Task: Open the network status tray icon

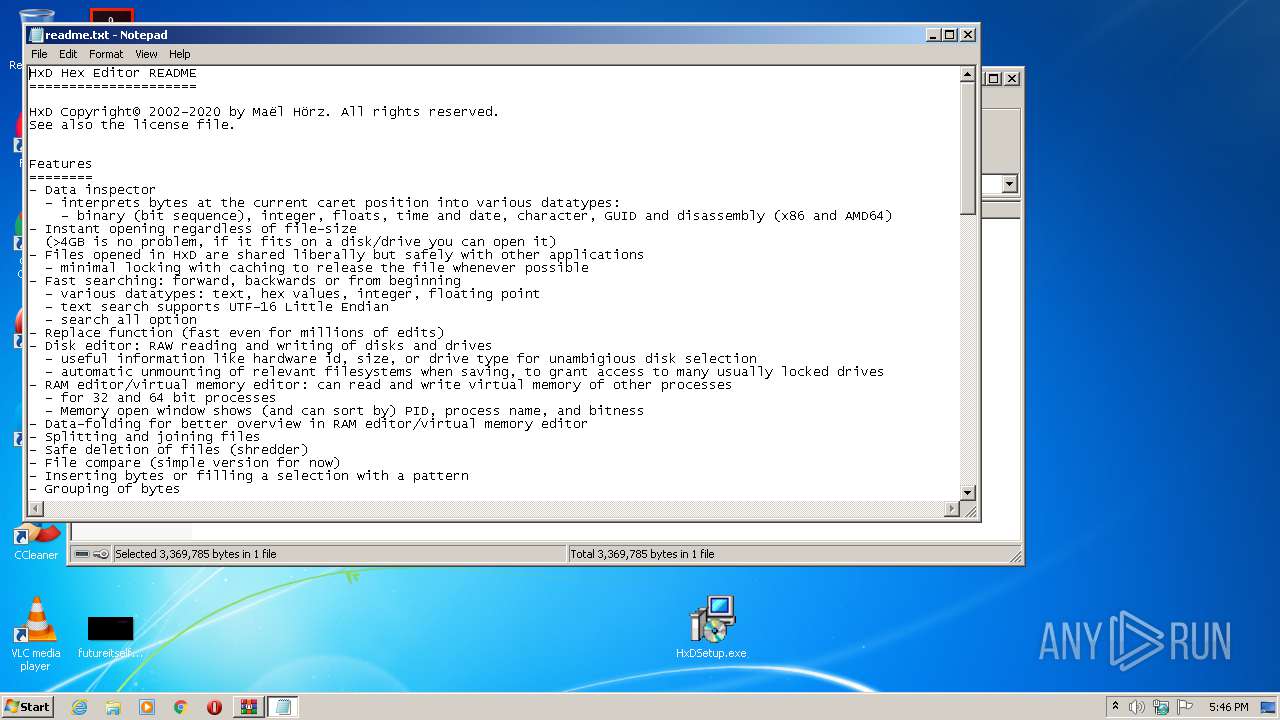Action: (x=1161, y=707)
